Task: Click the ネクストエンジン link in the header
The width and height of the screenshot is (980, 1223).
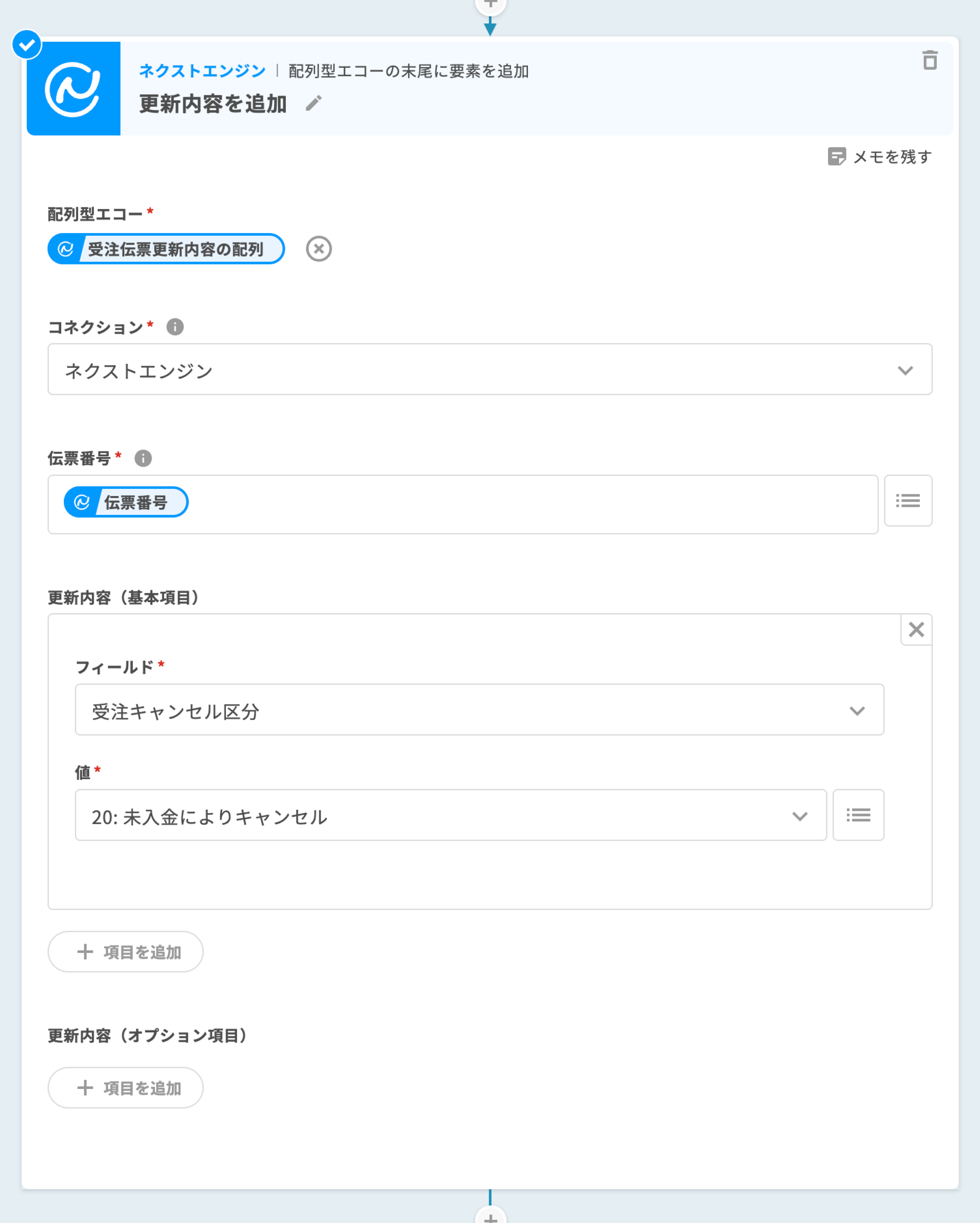Action: [x=202, y=71]
